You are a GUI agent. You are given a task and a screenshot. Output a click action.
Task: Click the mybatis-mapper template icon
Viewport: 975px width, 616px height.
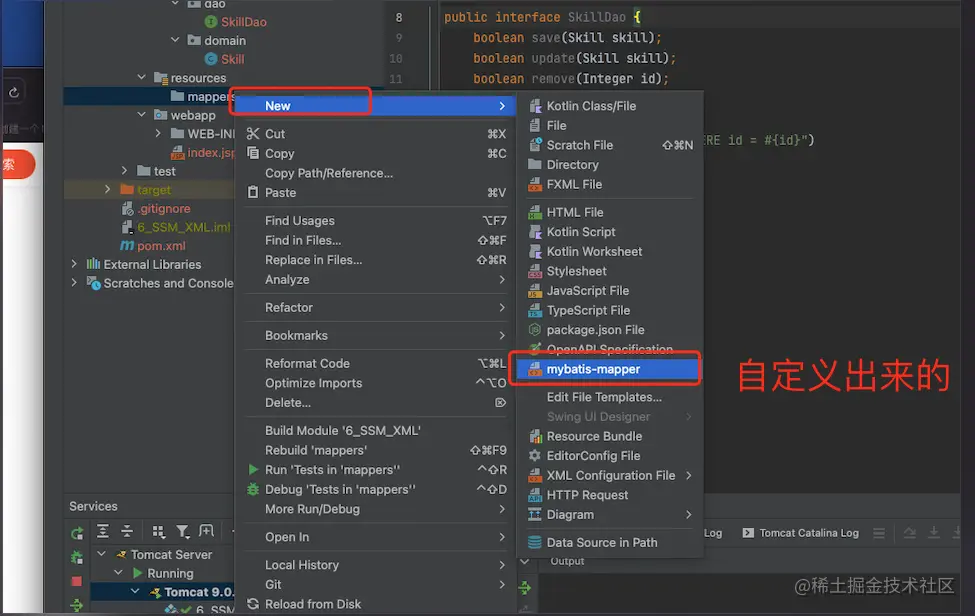[535, 369]
